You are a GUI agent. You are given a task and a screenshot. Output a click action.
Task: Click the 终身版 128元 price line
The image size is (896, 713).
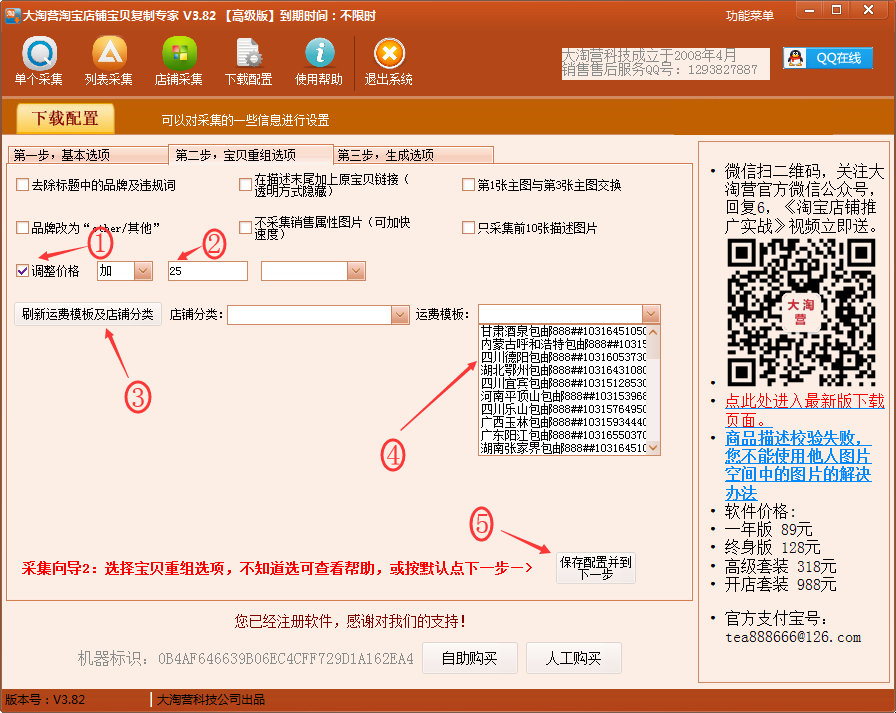(x=772, y=547)
